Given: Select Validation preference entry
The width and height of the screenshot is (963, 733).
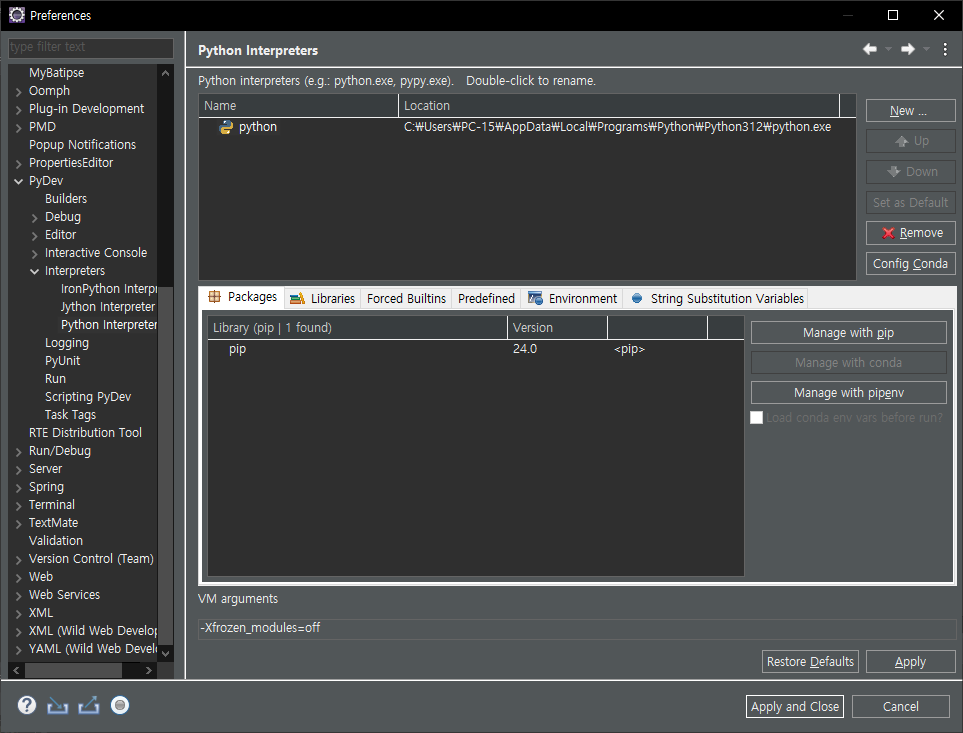Looking at the screenshot, I should tap(56, 541).
